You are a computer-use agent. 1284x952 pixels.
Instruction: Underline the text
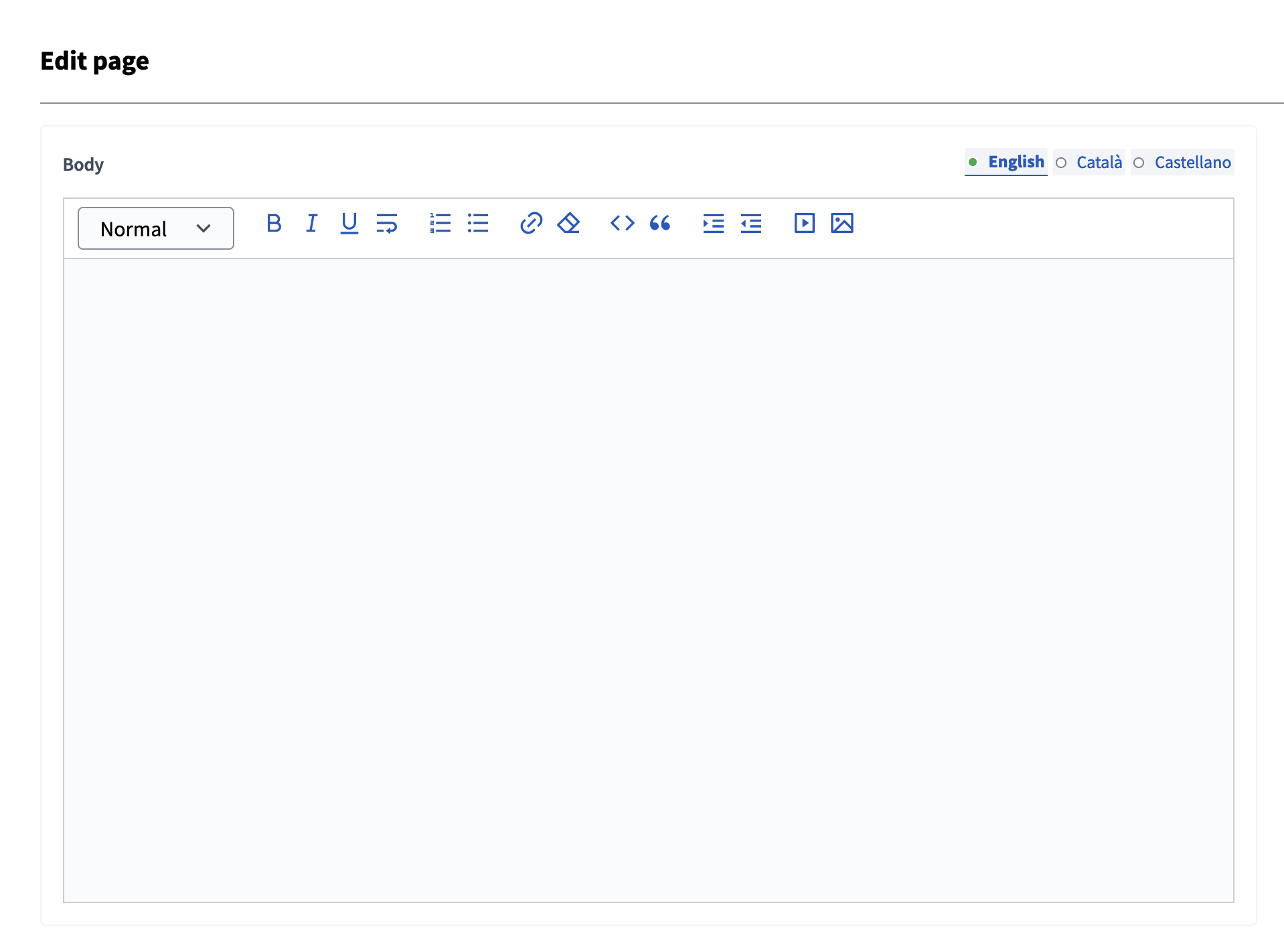(349, 224)
